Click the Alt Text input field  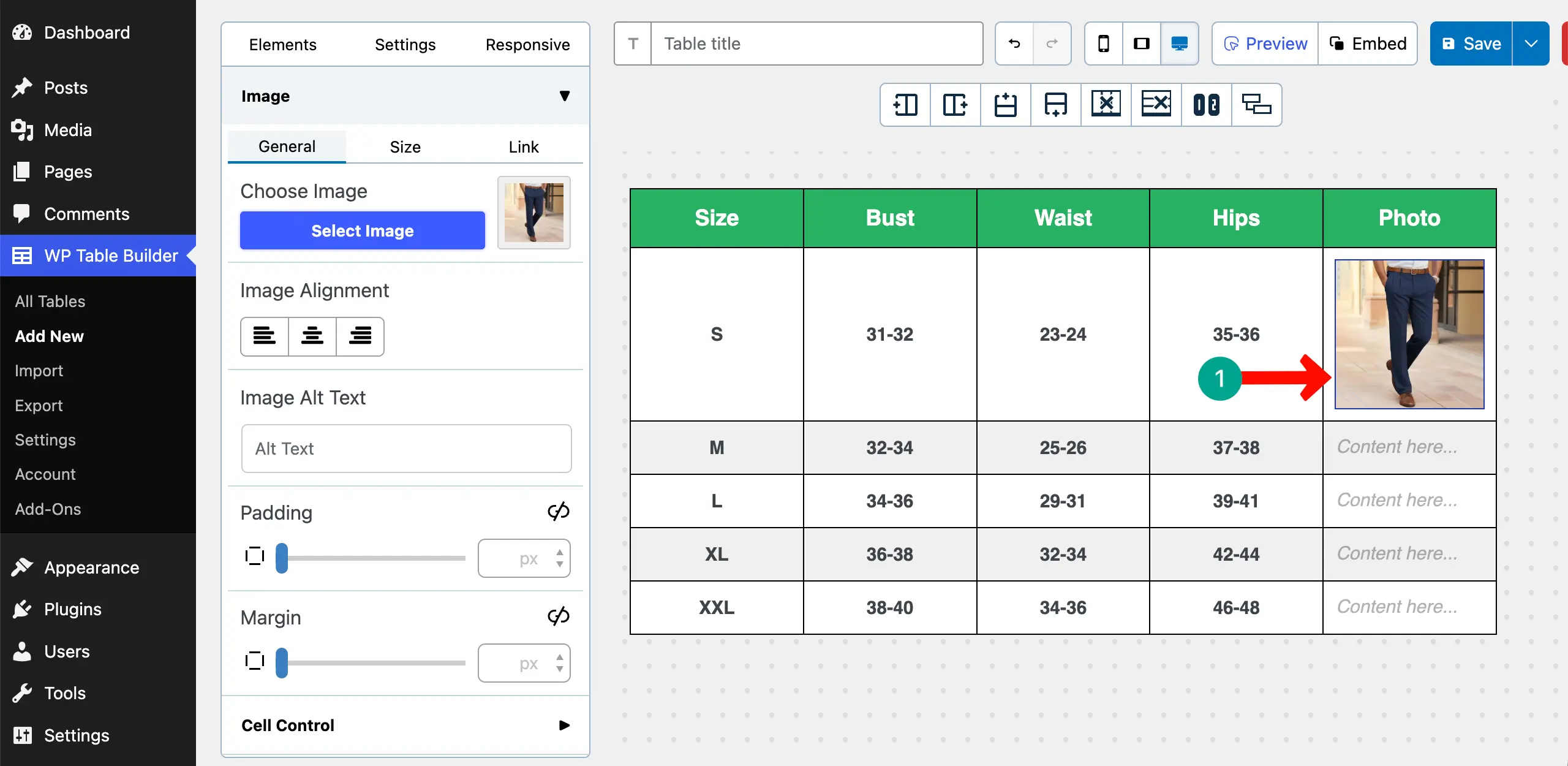pyautogui.click(x=406, y=449)
